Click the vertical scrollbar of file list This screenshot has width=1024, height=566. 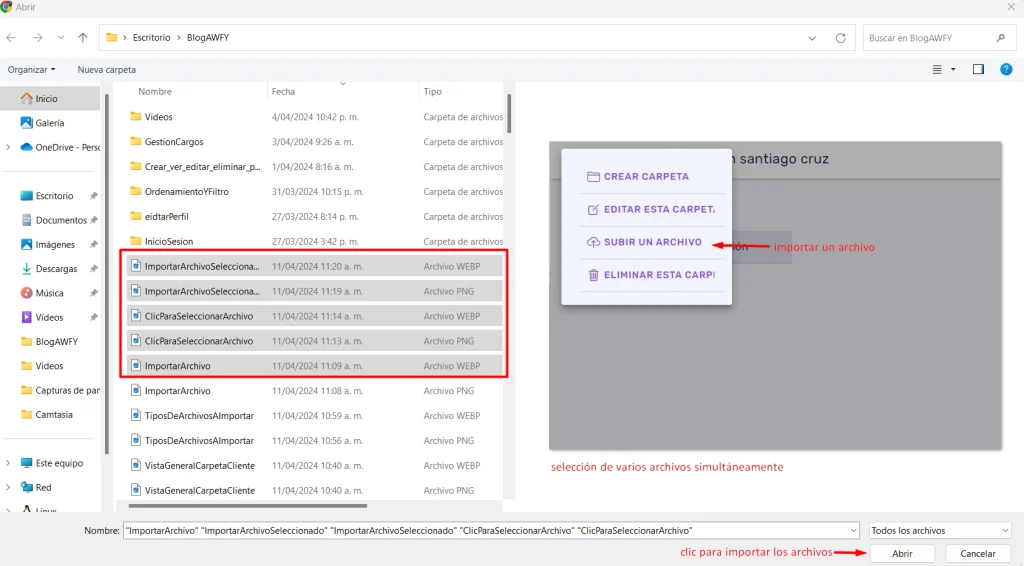(509, 113)
